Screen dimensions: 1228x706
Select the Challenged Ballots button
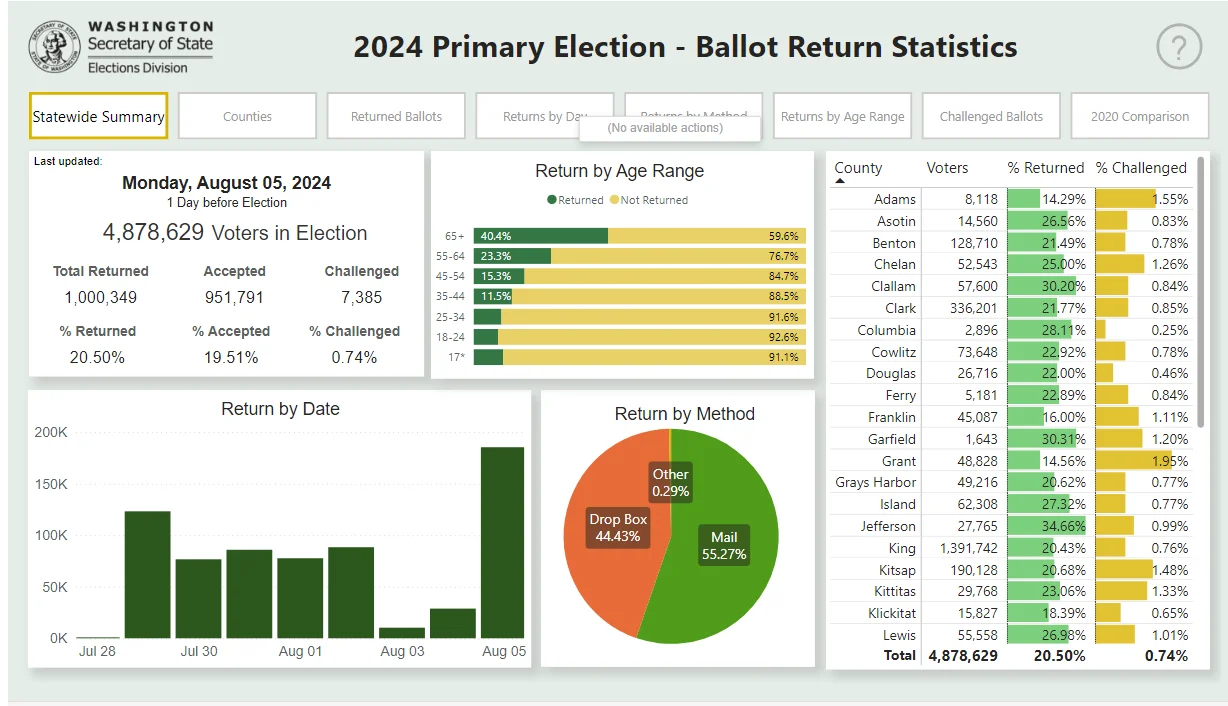[x=991, y=116]
